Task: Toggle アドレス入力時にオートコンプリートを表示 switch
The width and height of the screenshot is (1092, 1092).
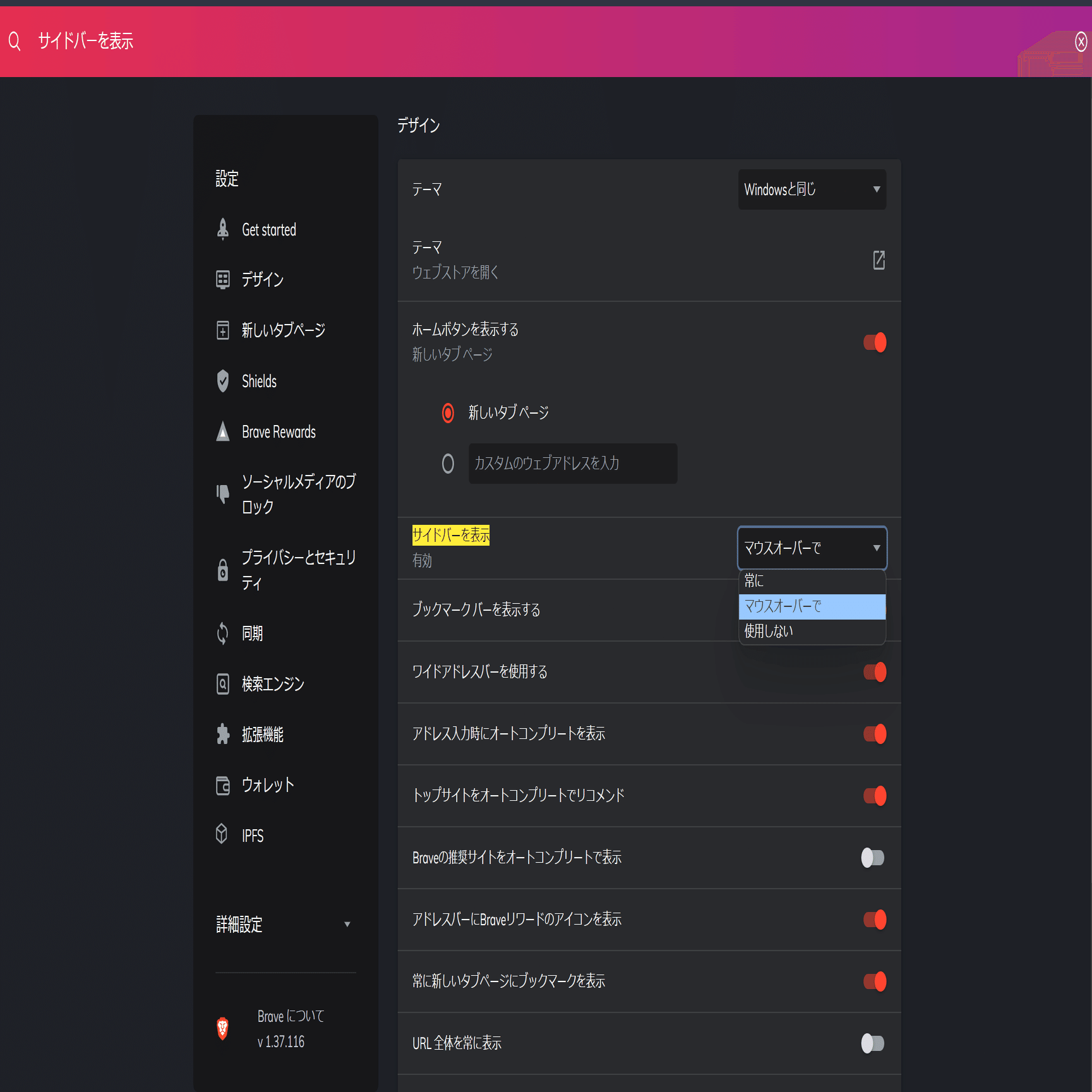Action: [x=875, y=734]
